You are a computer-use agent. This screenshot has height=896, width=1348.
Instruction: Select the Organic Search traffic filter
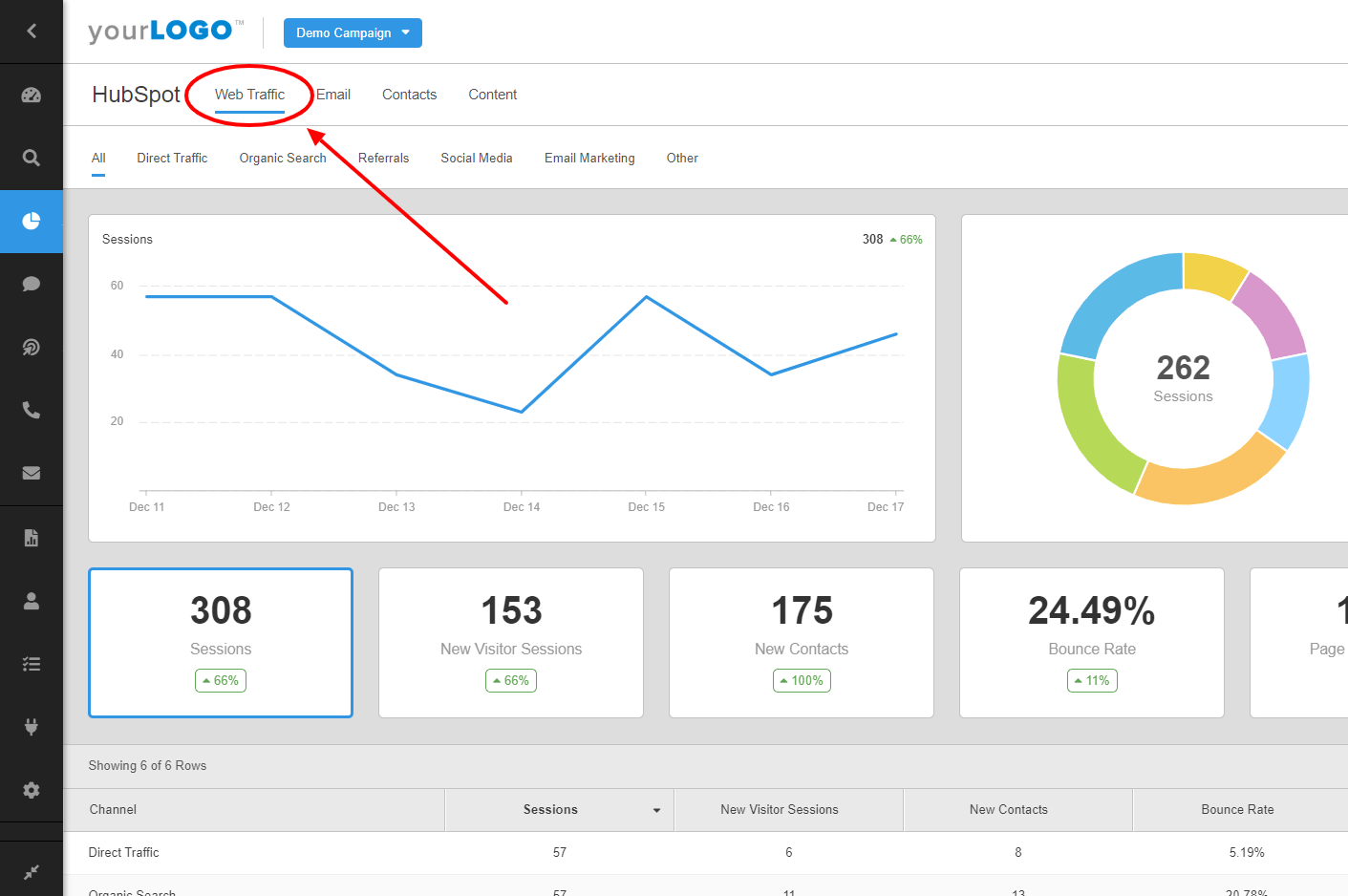point(282,158)
